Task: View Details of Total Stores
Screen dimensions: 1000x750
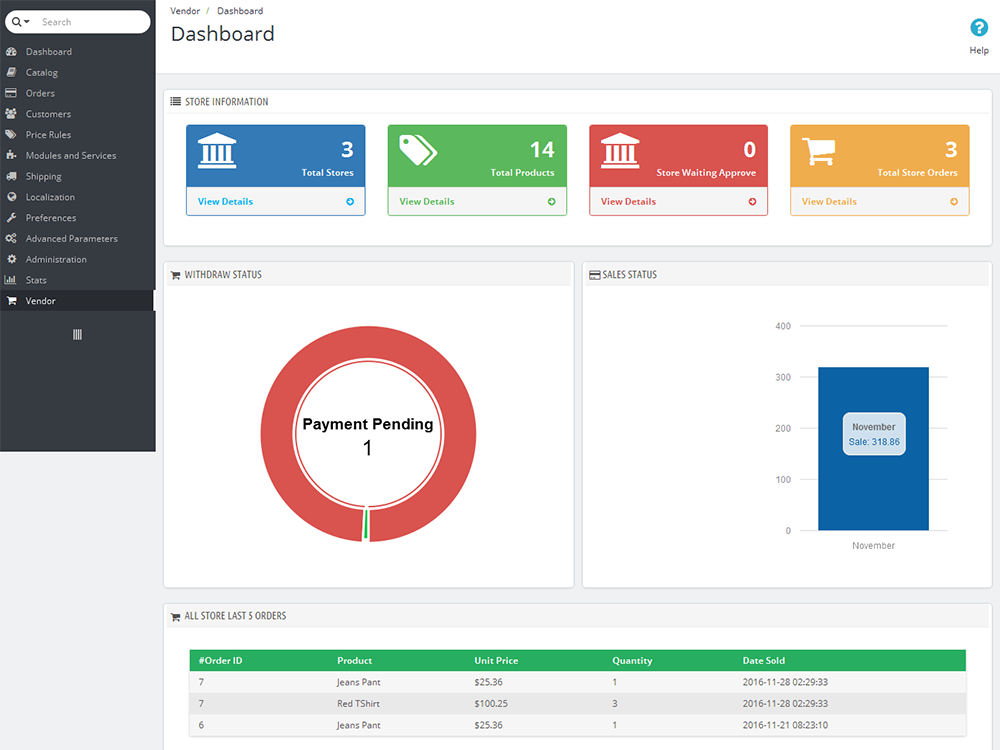Action: click(225, 202)
